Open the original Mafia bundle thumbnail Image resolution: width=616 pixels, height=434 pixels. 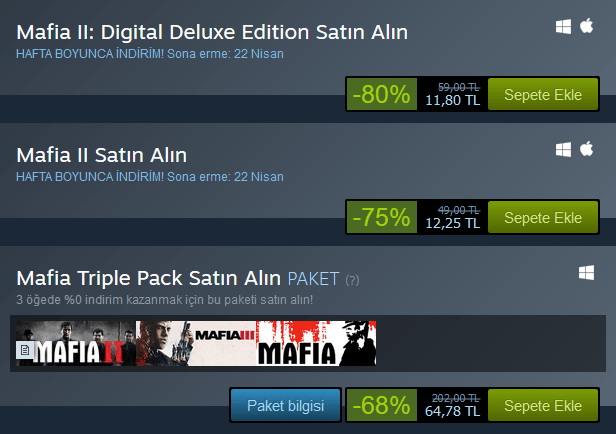coord(316,344)
